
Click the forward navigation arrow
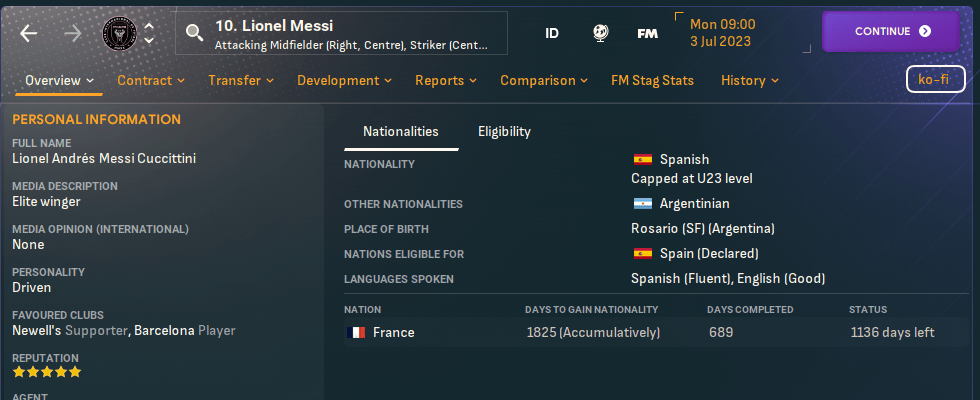(73, 32)
